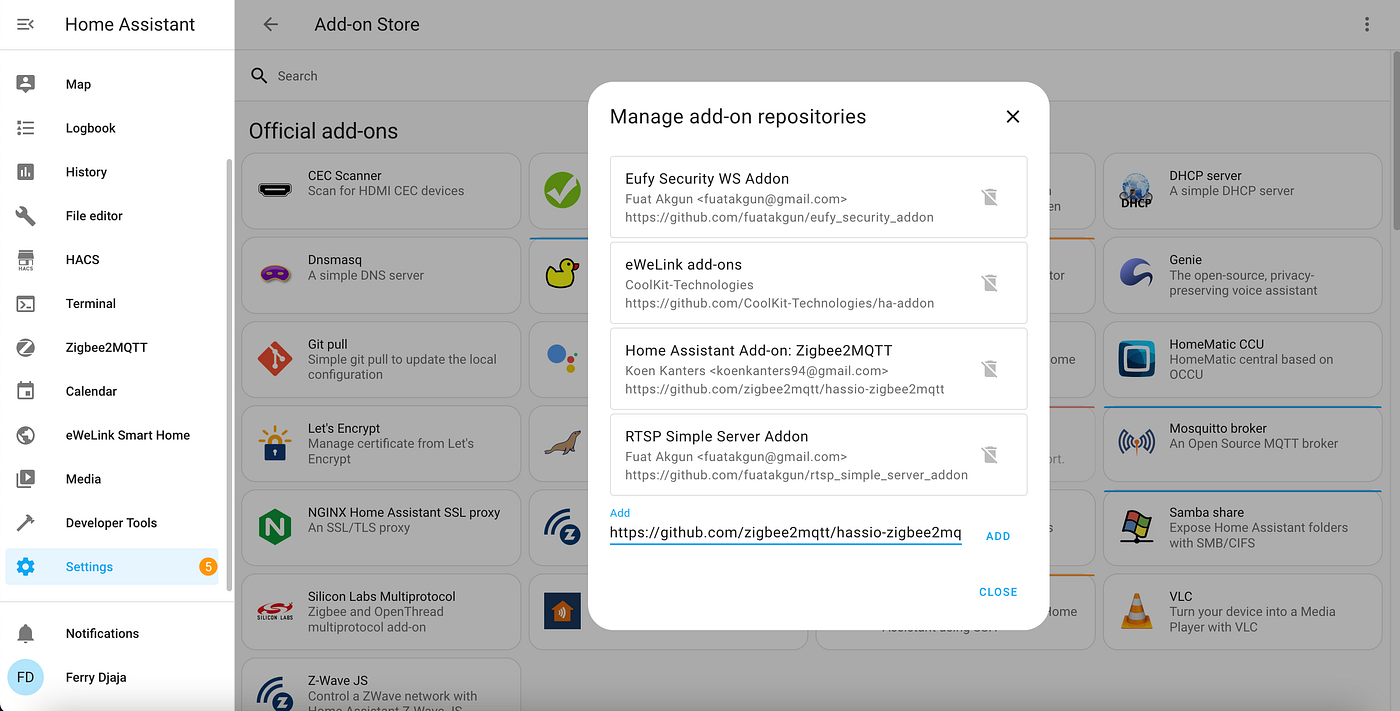Click the Zigbee2MQTT circular icon
Viewport: 1400px width, 711px height.
[x=26, y=348]
